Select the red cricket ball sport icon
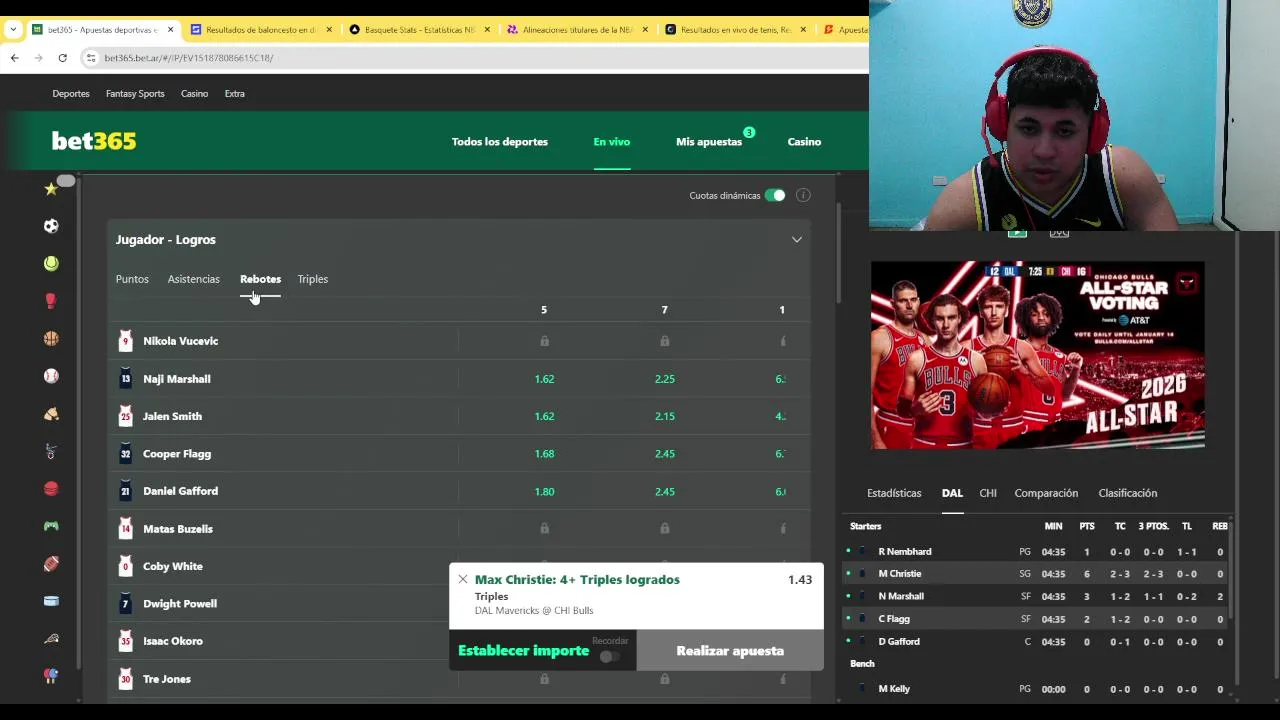1280x720 pixels. tap(51, 488)
